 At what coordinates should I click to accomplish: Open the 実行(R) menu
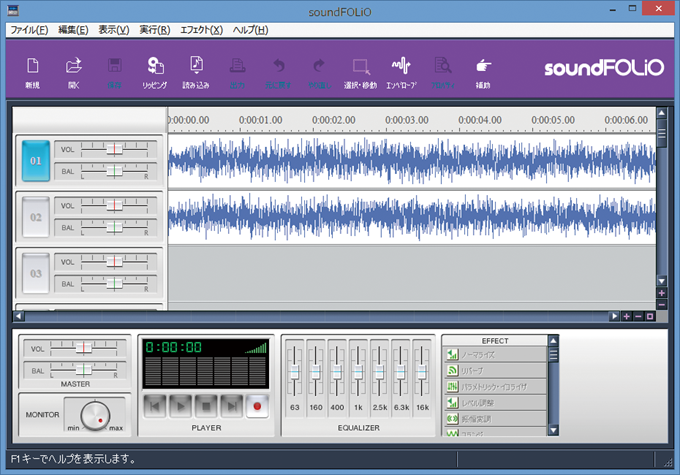pos(154,30)
